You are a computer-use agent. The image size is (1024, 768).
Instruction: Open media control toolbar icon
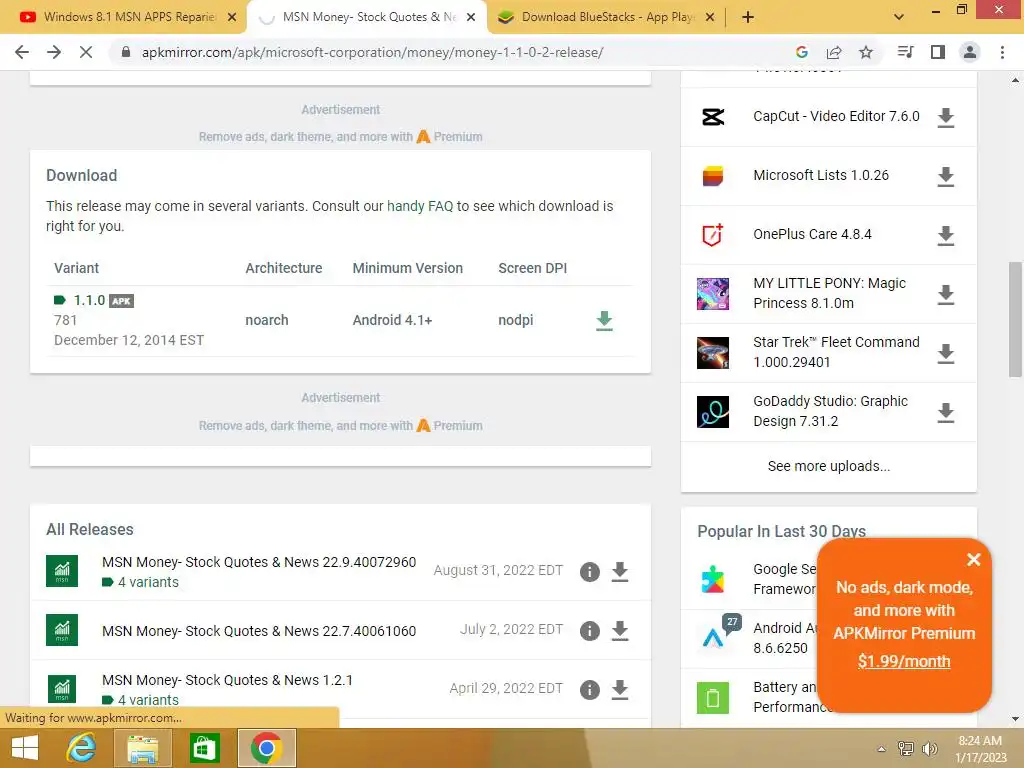tap(905, 52)
